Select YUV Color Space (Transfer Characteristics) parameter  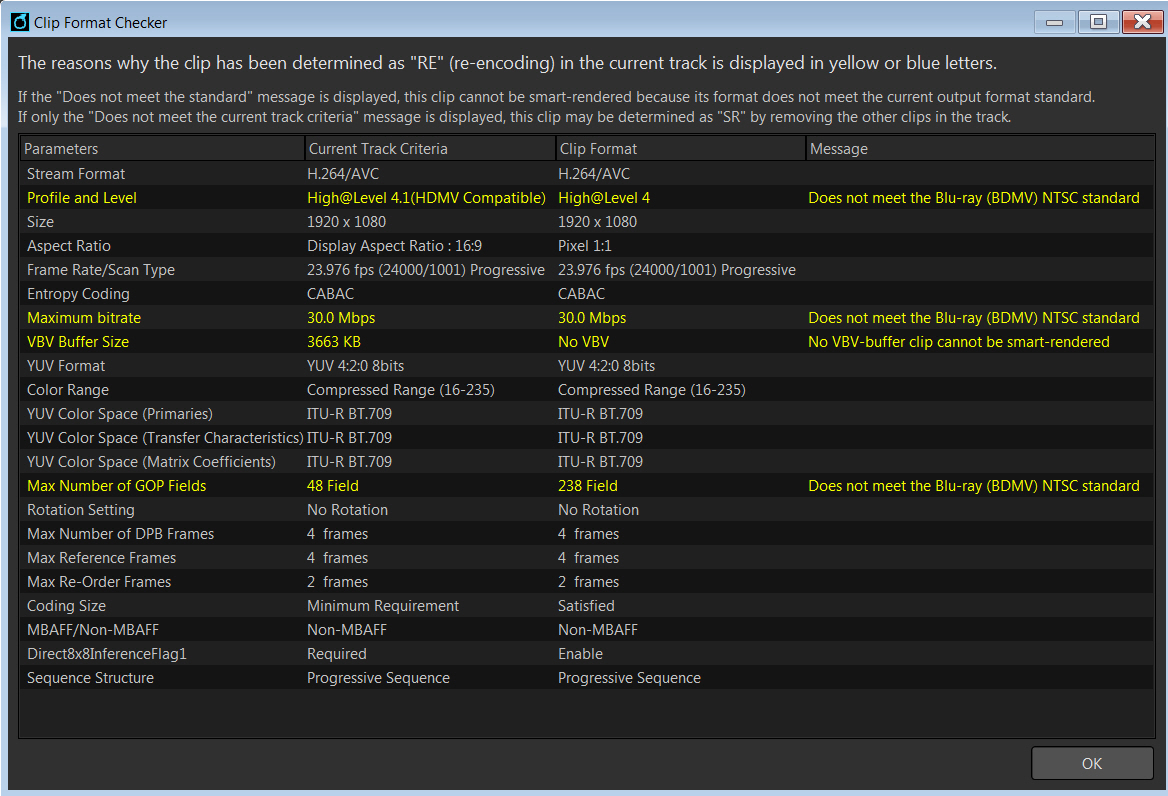[165, 438]
